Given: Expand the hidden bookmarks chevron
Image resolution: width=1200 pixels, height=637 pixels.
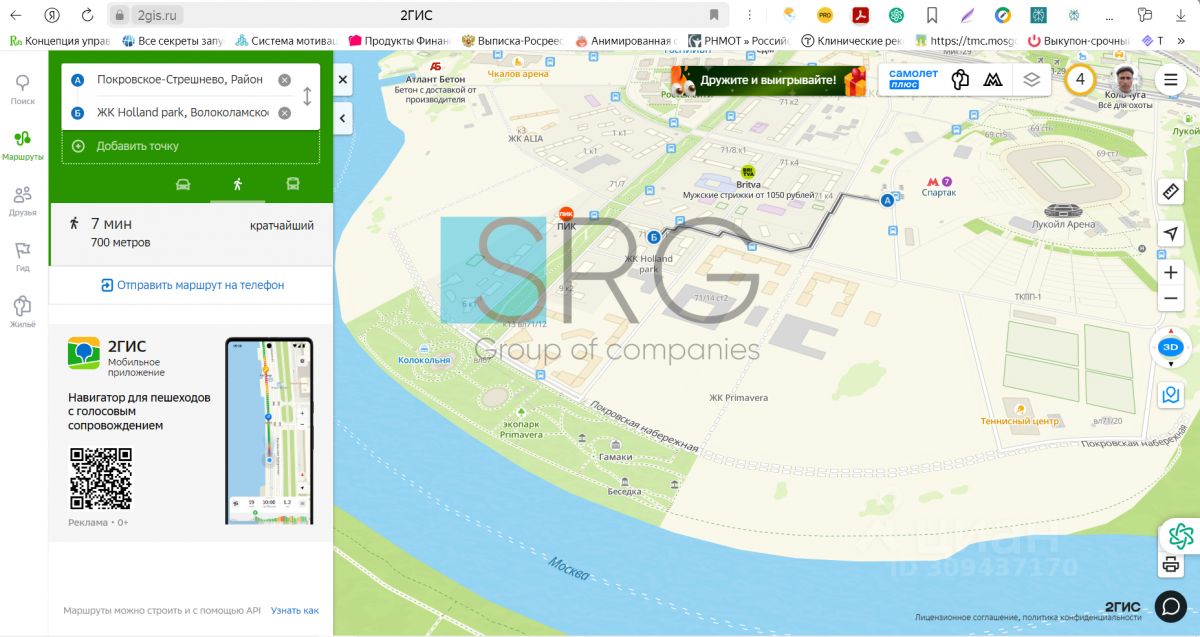Looking at the screenshot, I should pos(1182,41).
